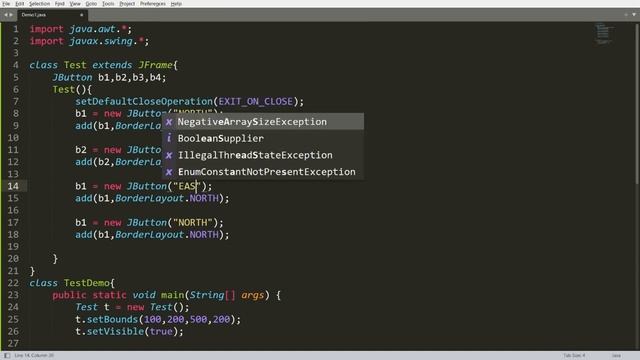Choose NegativeArraySizeException from autocomplete
Viewport: 640px width, 360px height.
263,122
